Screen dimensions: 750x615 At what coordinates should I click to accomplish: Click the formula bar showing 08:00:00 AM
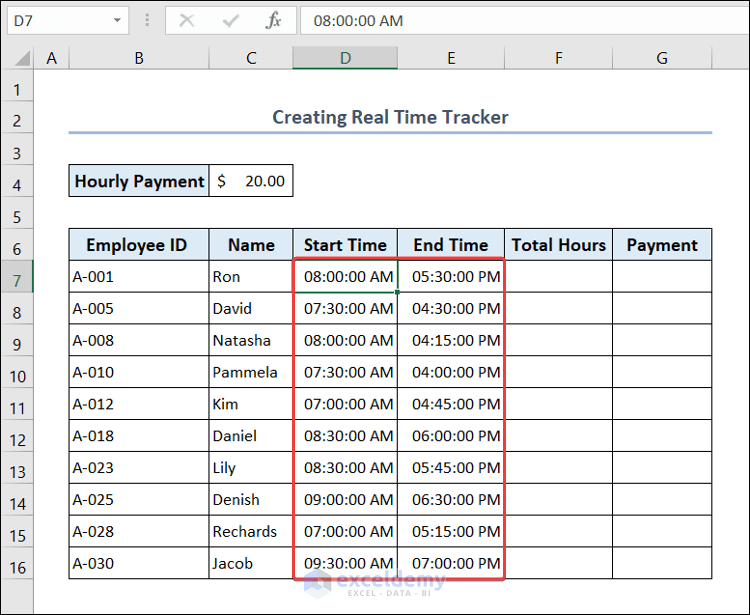(524, 21)
